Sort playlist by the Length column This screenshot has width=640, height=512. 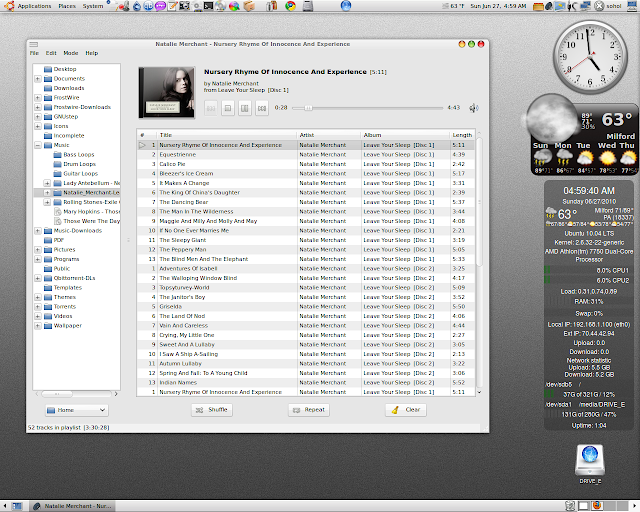pos(462,135)
